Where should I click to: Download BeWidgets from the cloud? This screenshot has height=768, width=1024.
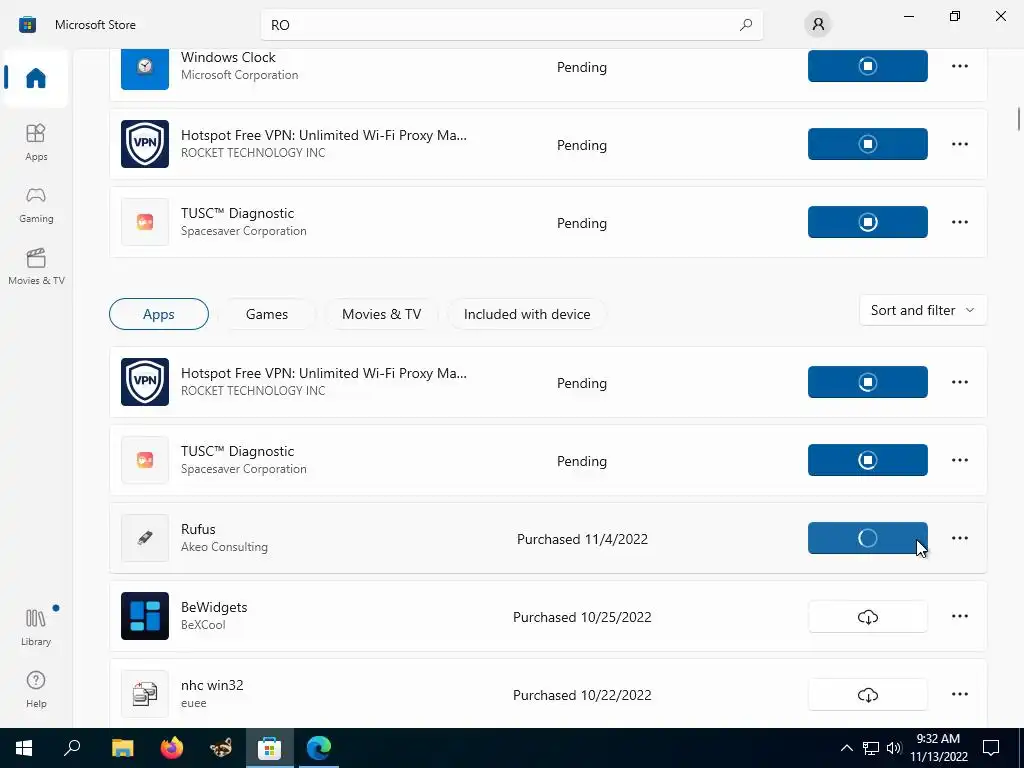[867, 616]
